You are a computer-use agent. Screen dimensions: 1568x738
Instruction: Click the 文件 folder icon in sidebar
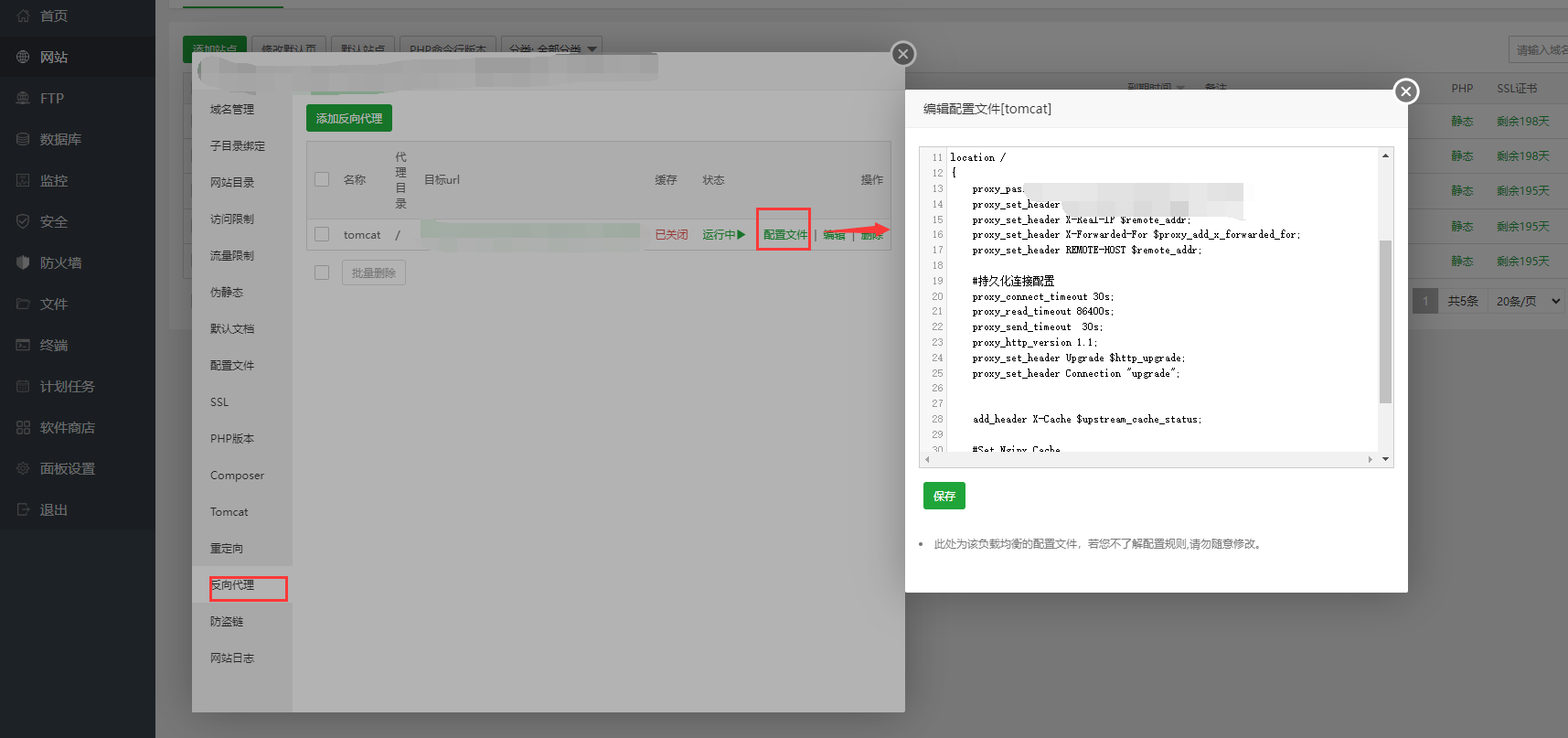(23, 304)
